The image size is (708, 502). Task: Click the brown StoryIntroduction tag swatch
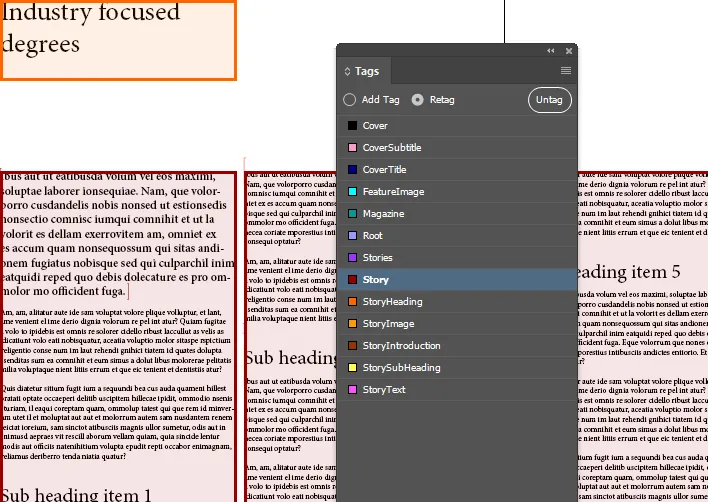click(352, 345)
